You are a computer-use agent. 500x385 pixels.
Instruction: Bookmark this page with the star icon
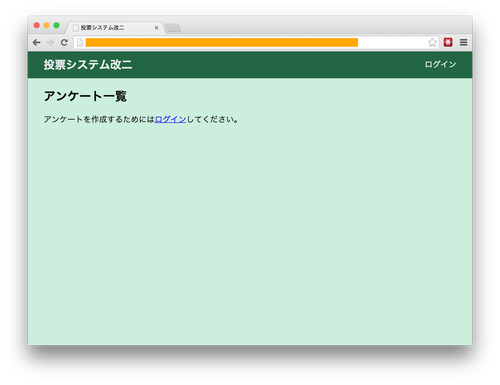point(432,42)
